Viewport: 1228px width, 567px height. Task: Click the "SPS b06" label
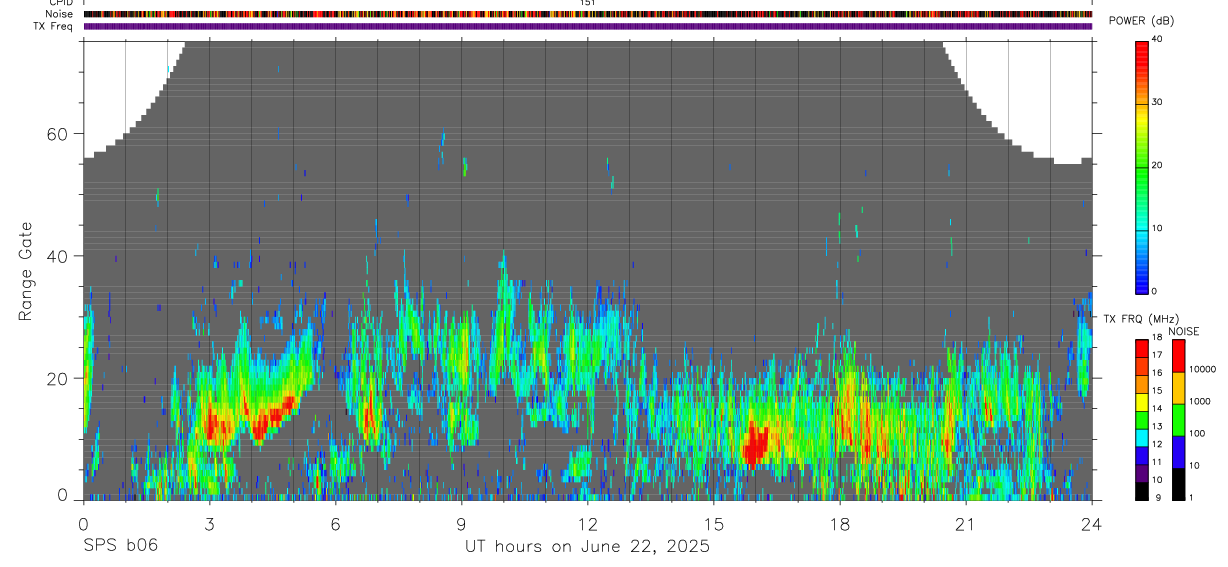pyautogui.click(x=120, y=546)
